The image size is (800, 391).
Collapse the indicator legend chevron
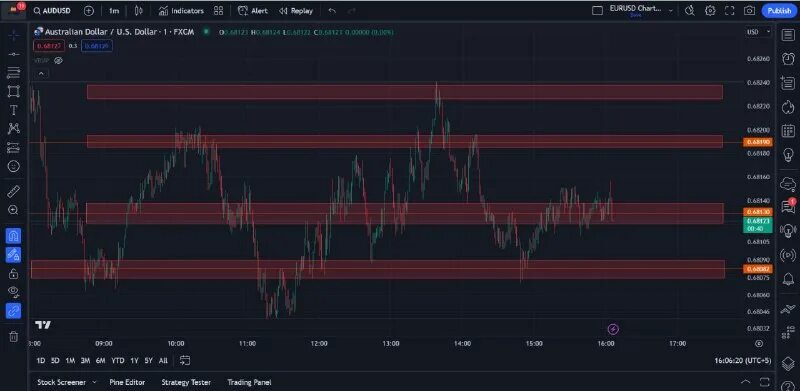pos(41,74)
